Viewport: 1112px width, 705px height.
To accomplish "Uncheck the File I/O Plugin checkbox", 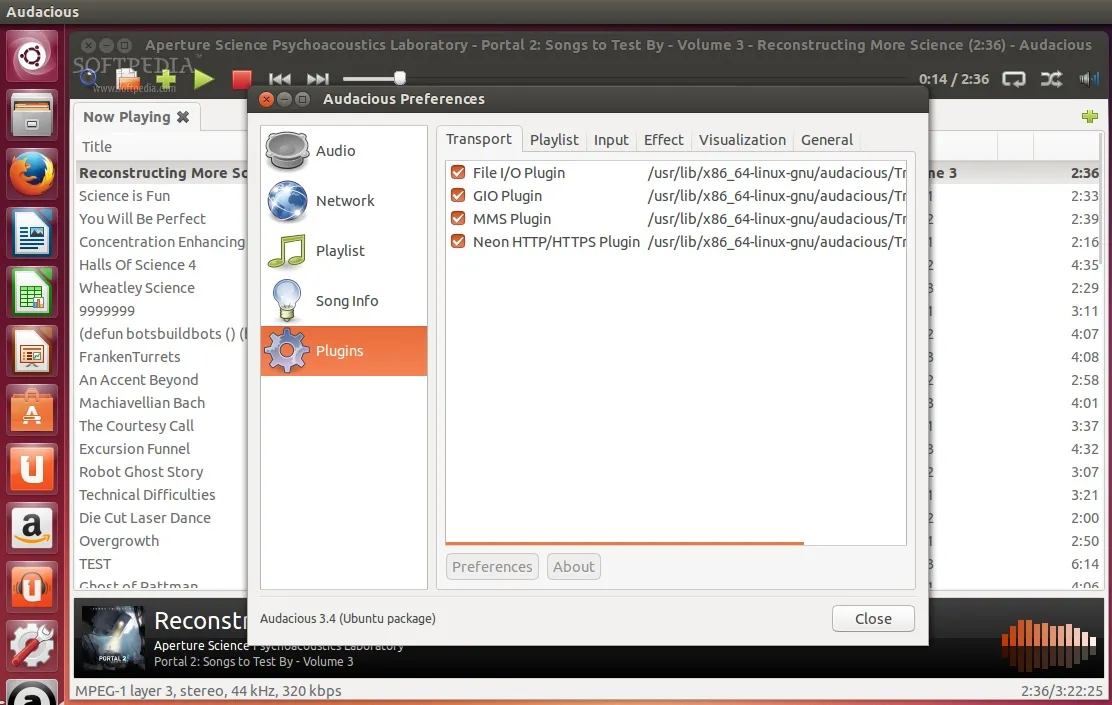I will (x=458, y=173).
